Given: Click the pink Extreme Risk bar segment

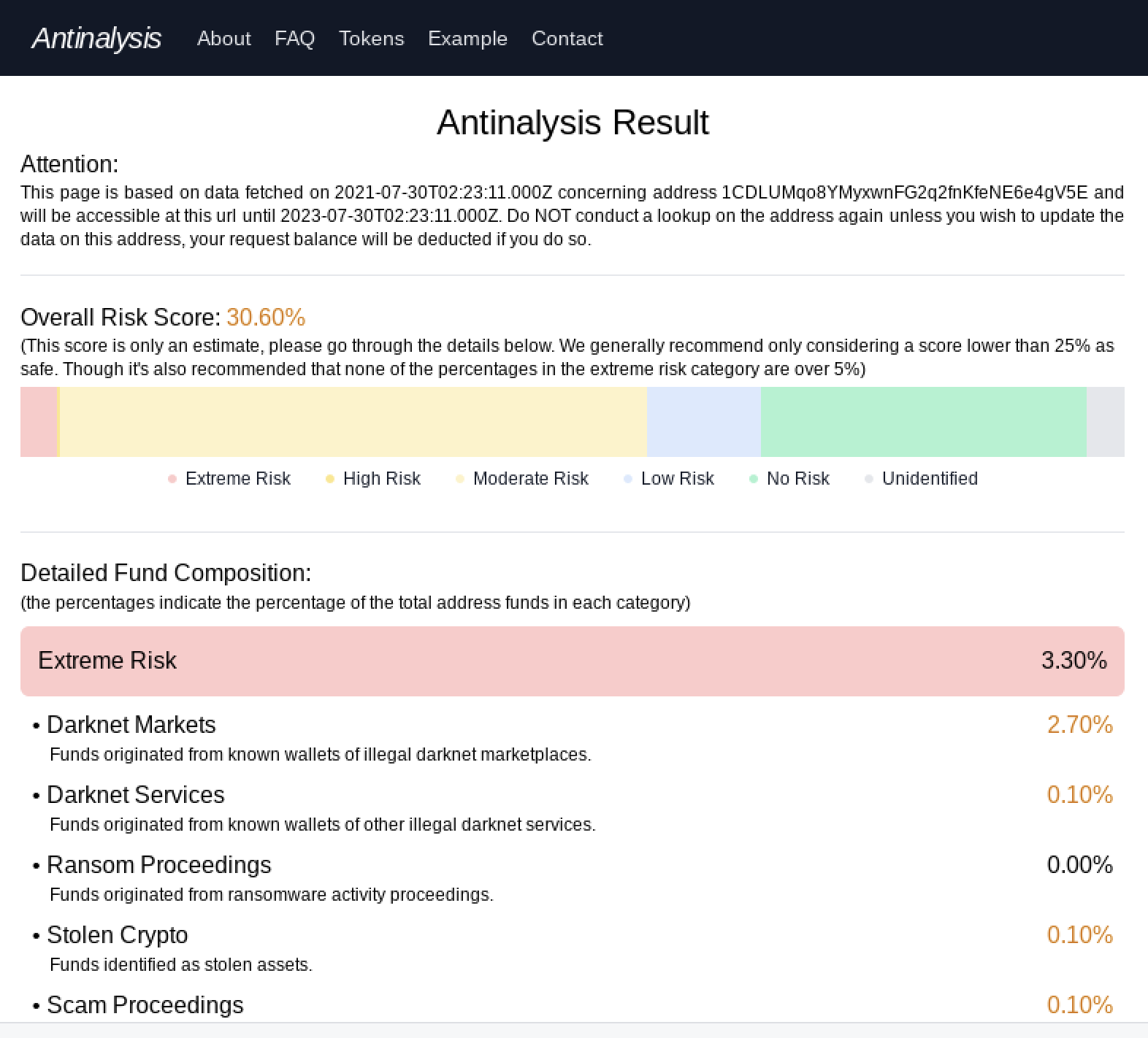Looking at the screenshot, I should pyautogui.click(x=38, y=422).
